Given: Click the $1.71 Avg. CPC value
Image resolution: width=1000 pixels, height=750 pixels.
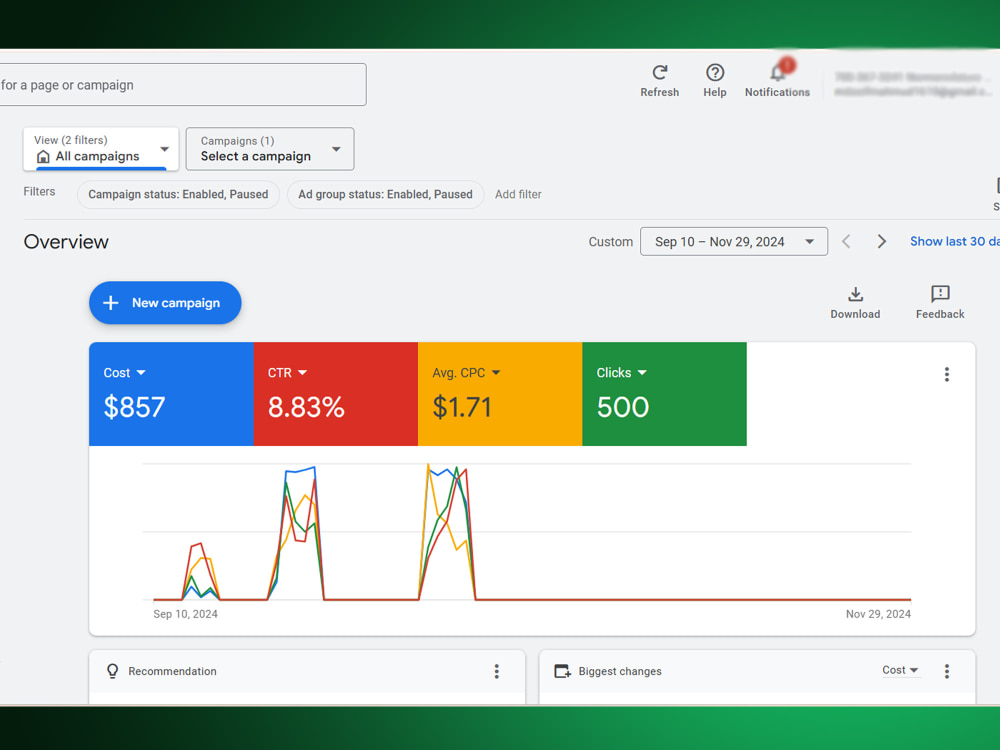Looking at the screenshot, I should coord(462,407).
